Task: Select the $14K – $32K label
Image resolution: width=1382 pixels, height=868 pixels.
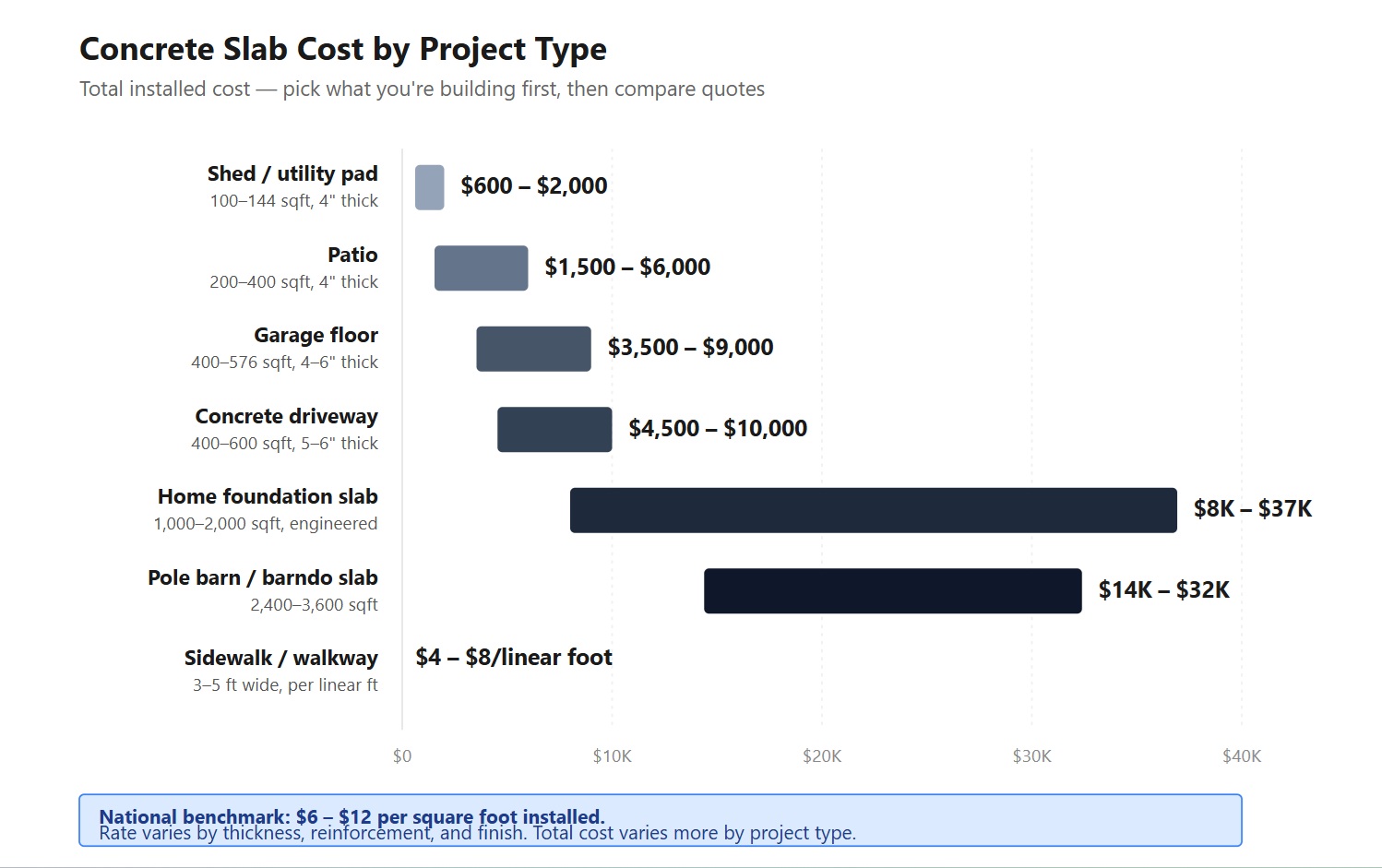Action: (x=1164, y=589)
